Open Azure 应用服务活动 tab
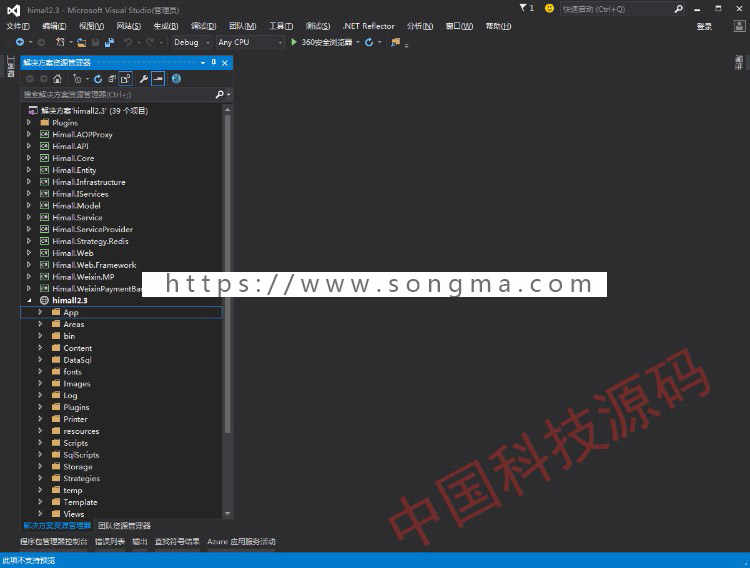750x568 pixels. pyautogui.click(x=241, y=541)
